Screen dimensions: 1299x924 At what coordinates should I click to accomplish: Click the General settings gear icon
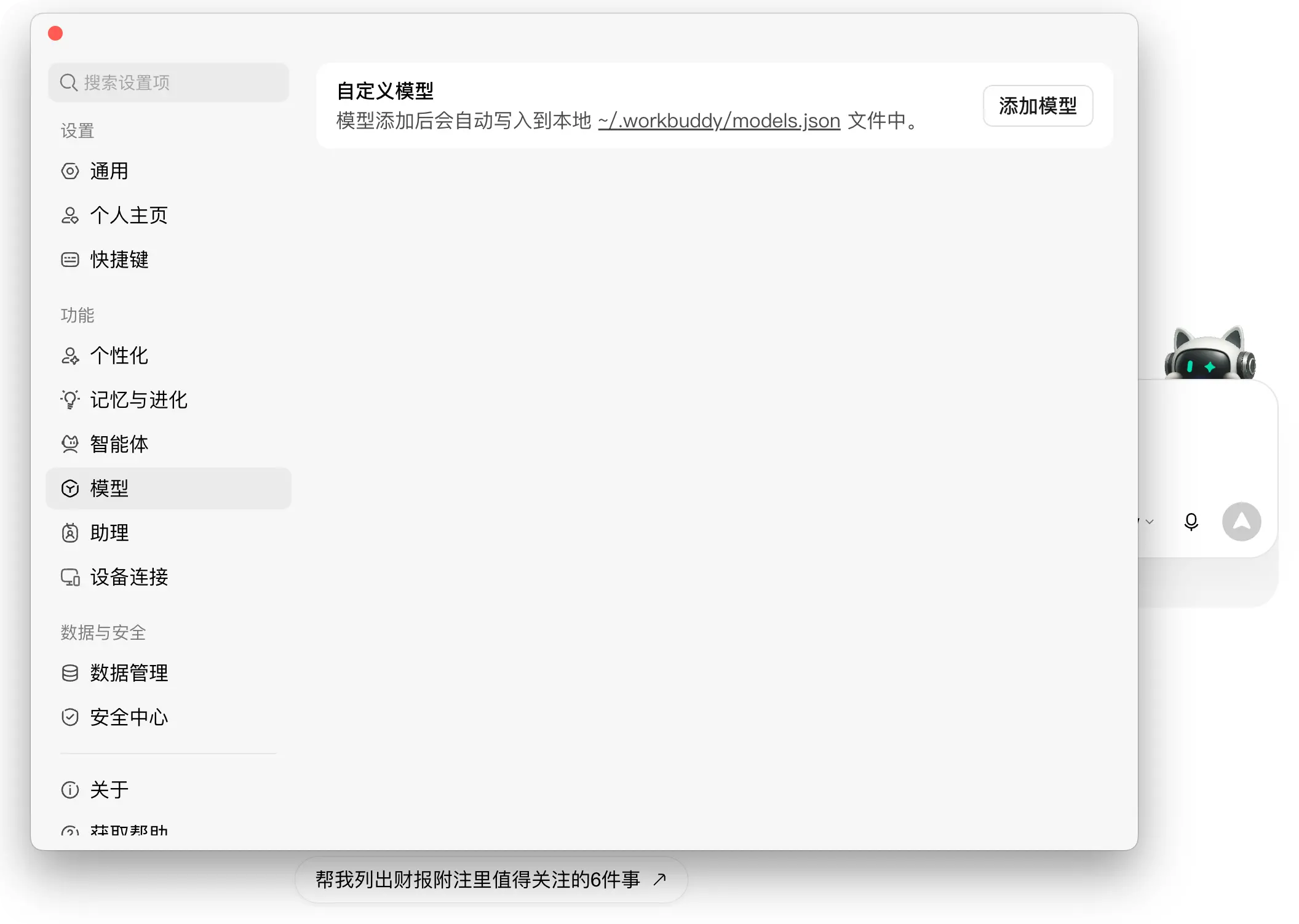[70, 171]
